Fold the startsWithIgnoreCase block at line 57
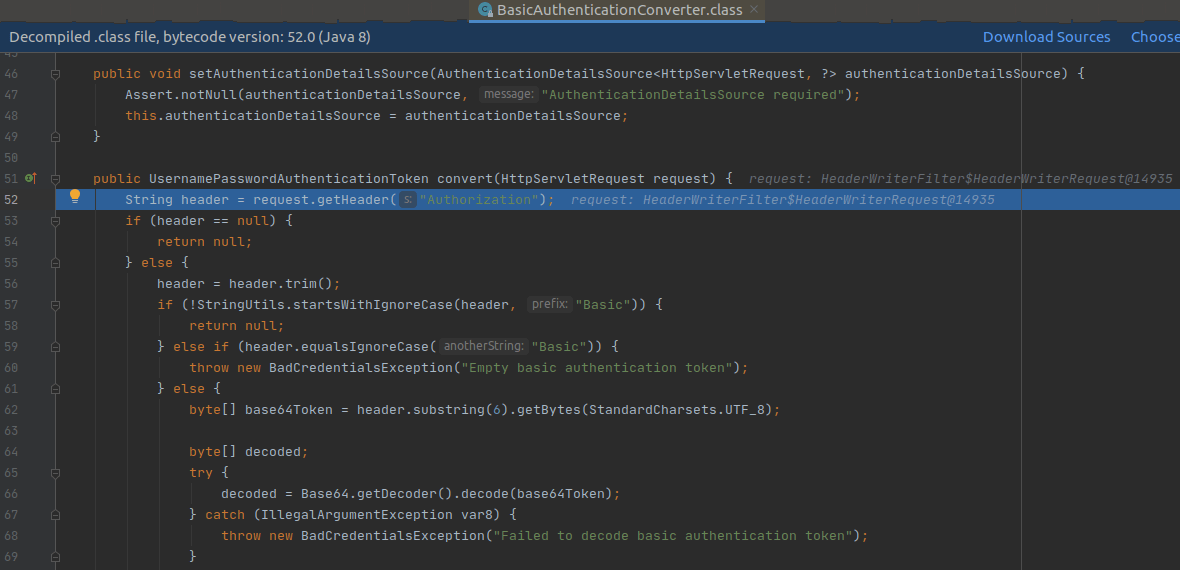The image size is (1180, 570). point(55,305)
